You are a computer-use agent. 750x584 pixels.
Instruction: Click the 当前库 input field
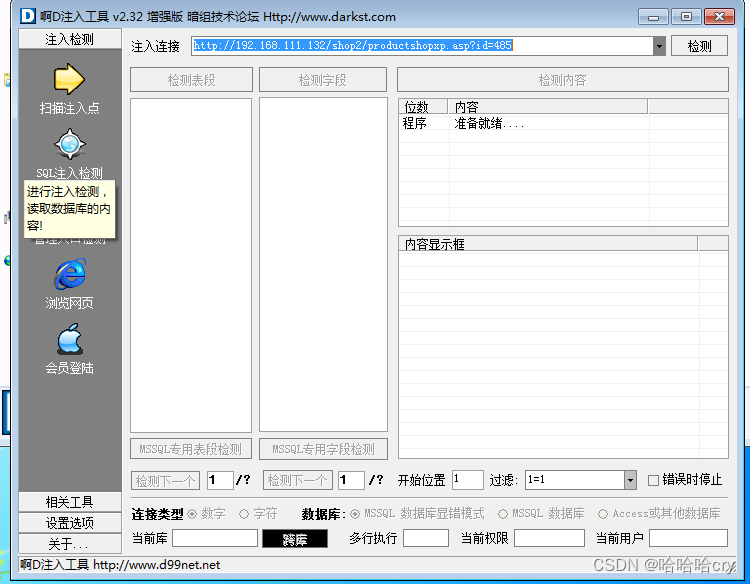click(x=215, y=538)
